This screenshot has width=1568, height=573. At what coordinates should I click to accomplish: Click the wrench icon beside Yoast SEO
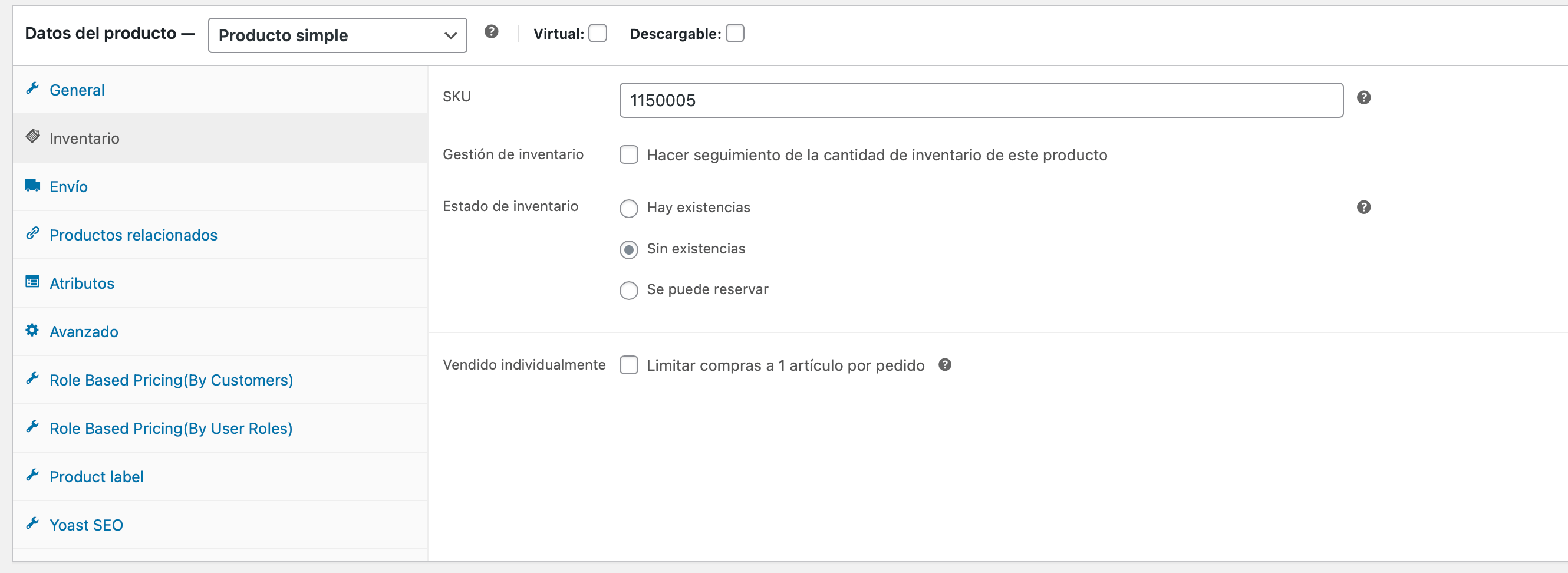(x=33, y=523)
